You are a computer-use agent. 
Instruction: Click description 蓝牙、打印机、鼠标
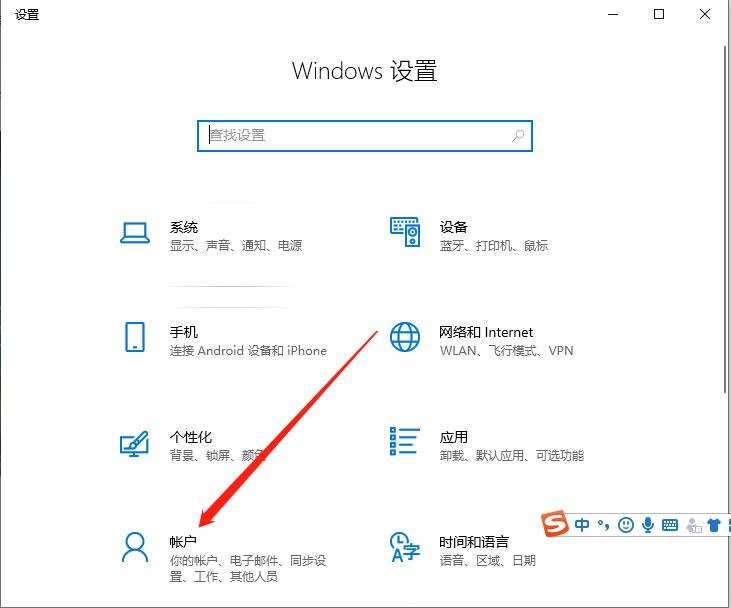click(x=494, y=245)
